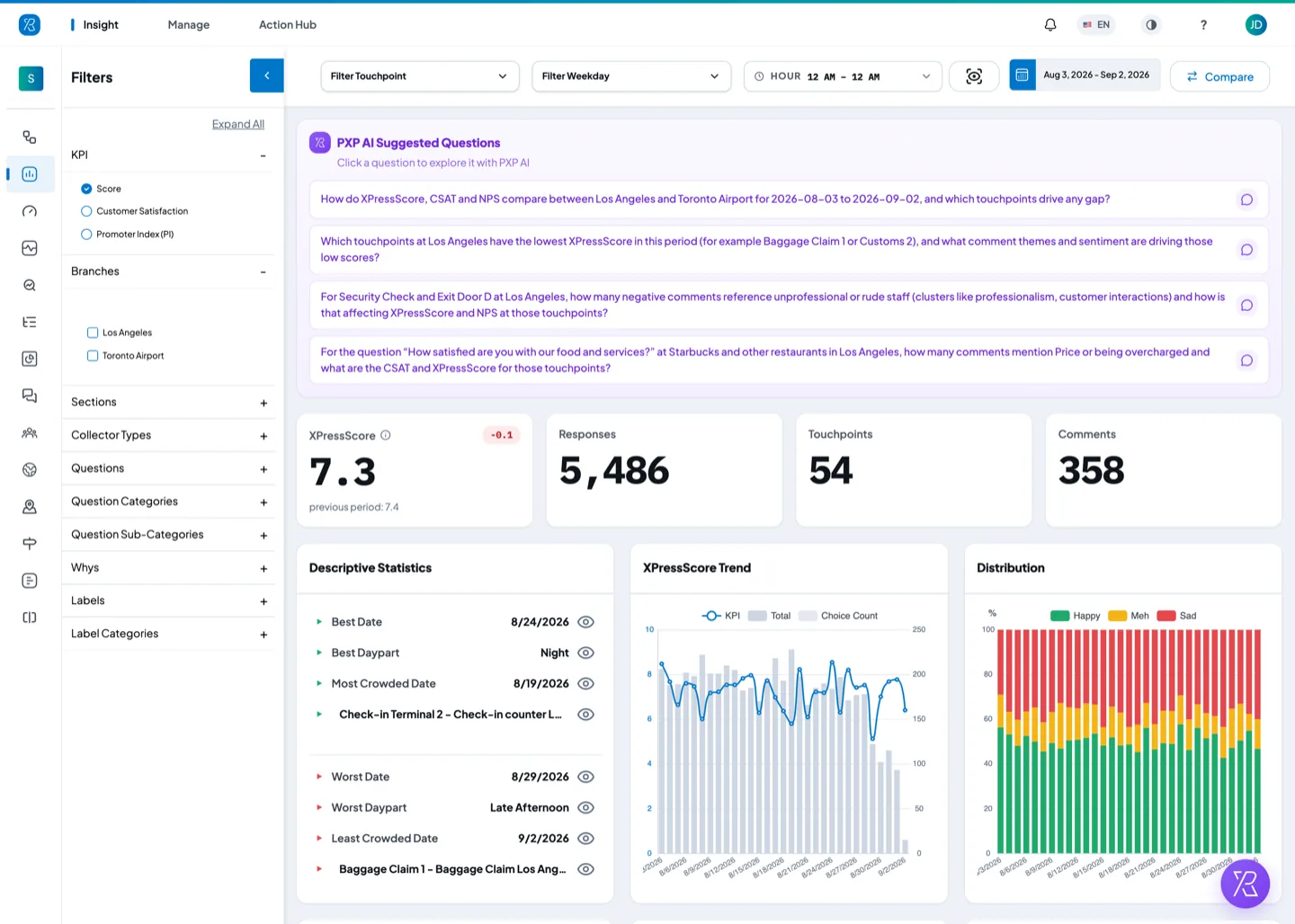Open the signpost sidebar icon

click(x=30, y=544)
